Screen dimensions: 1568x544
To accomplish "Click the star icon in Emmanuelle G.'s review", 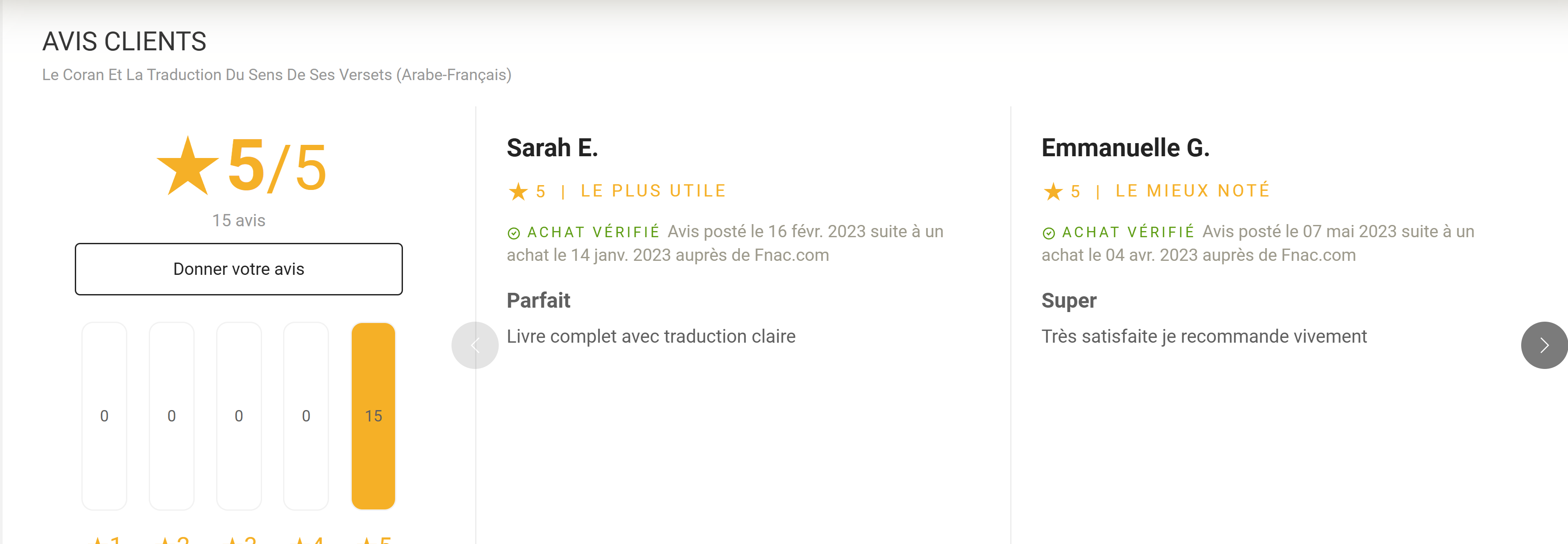I will (x=1053, y=192).
